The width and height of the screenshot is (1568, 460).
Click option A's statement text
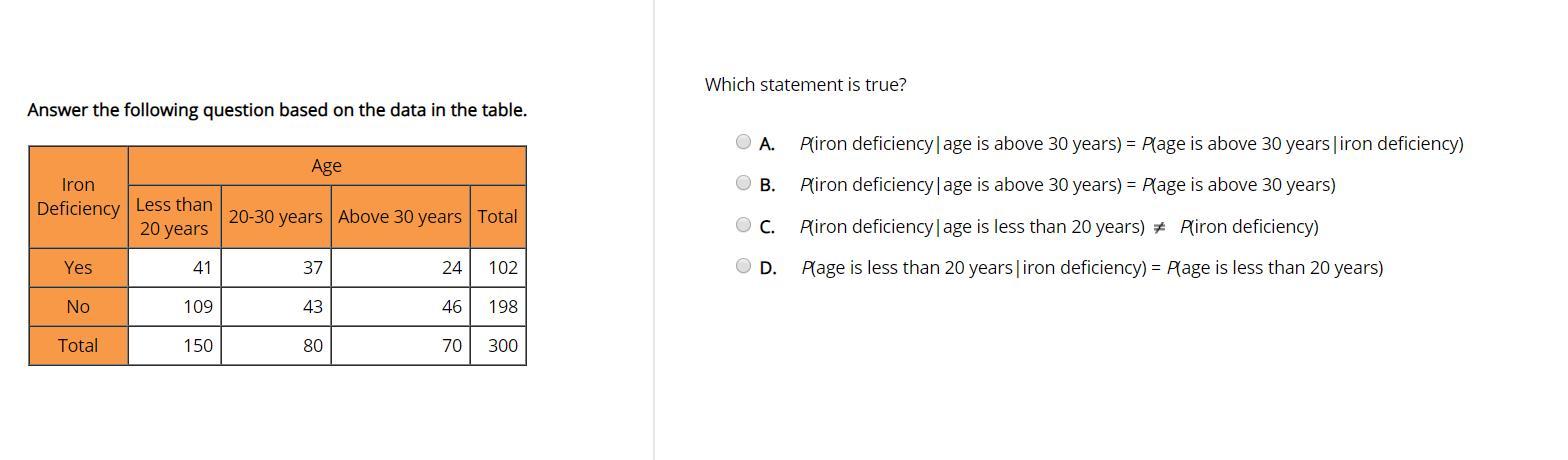1131,144
